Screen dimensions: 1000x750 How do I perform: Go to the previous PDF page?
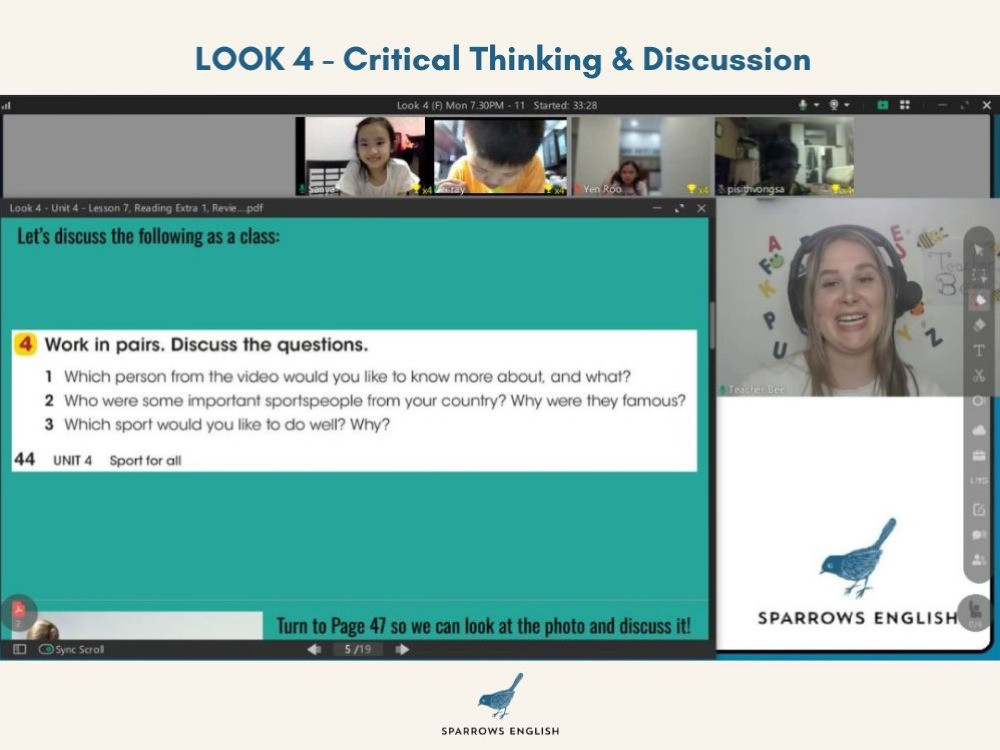click(314, 649)
